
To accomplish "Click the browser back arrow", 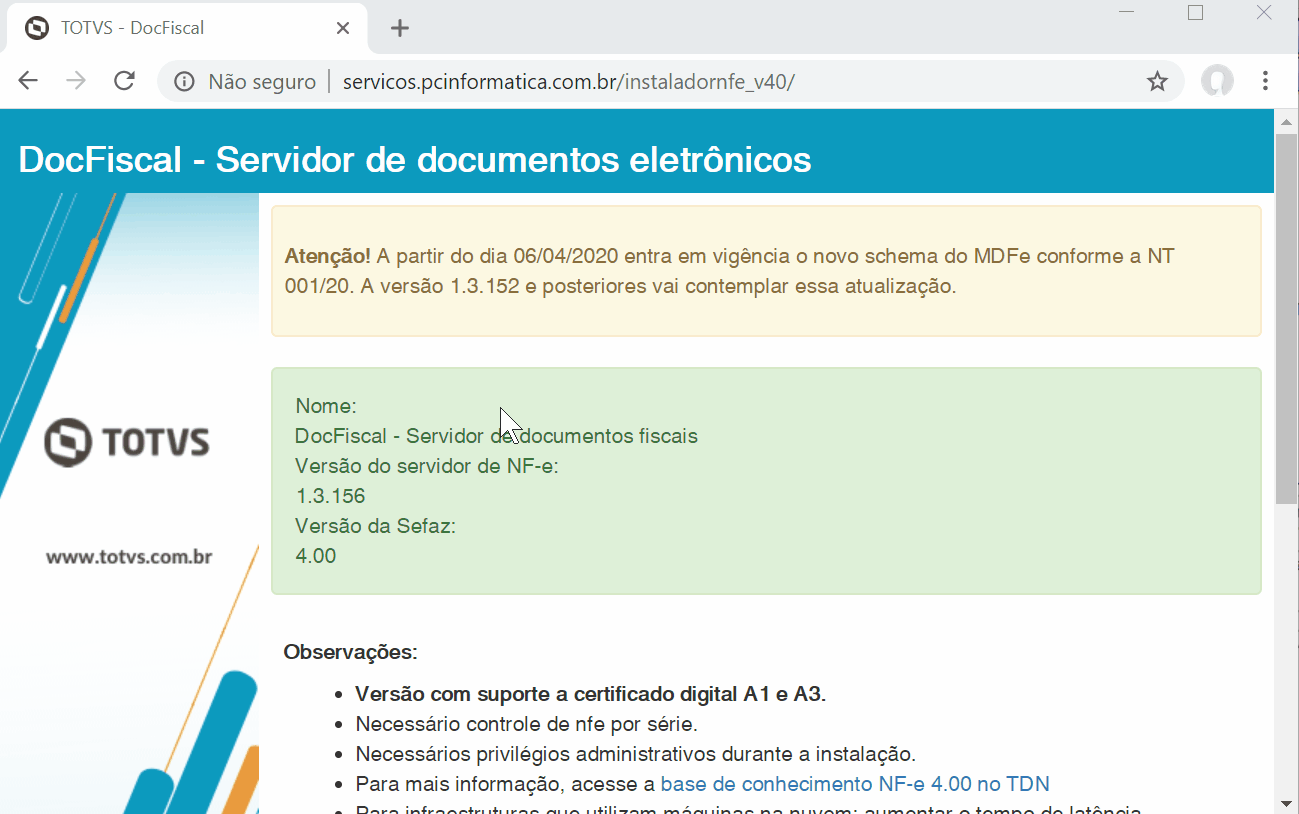I will (28, 81).
